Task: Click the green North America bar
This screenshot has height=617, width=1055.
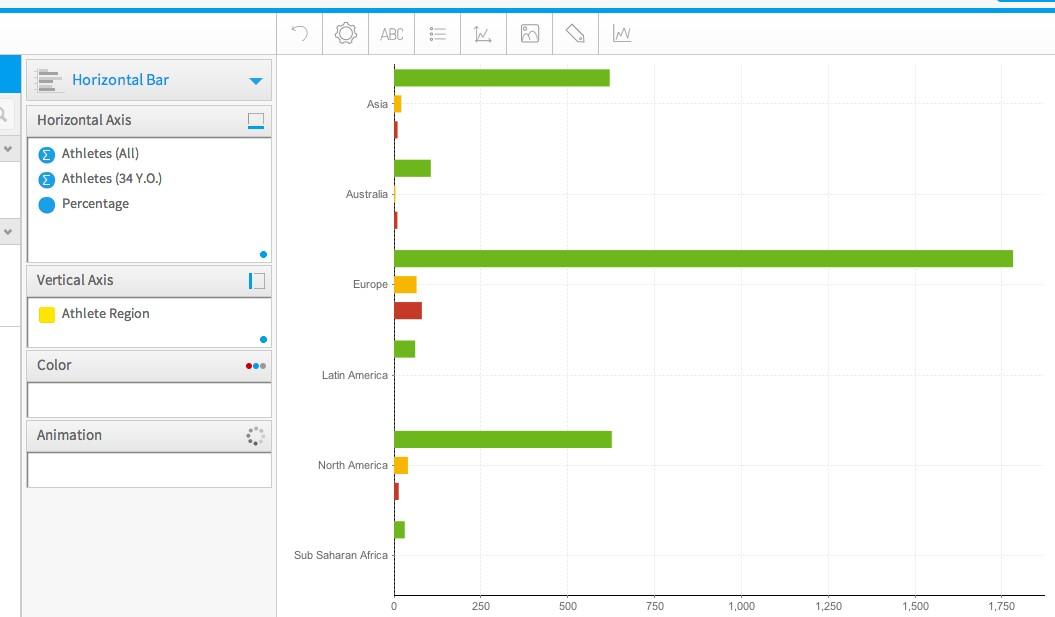Action: tap(503, 439)
